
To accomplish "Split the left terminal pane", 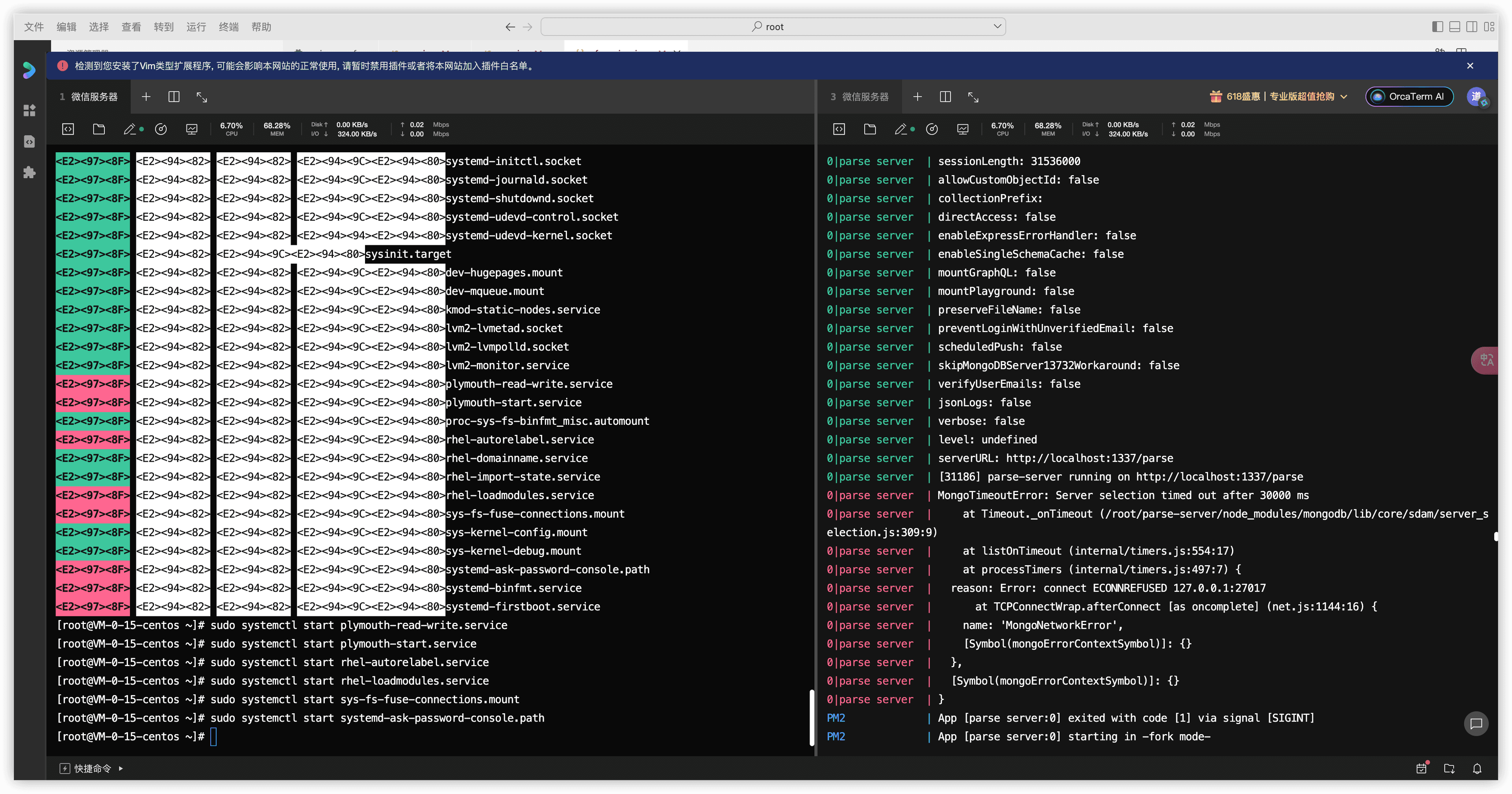I will 174,97.
